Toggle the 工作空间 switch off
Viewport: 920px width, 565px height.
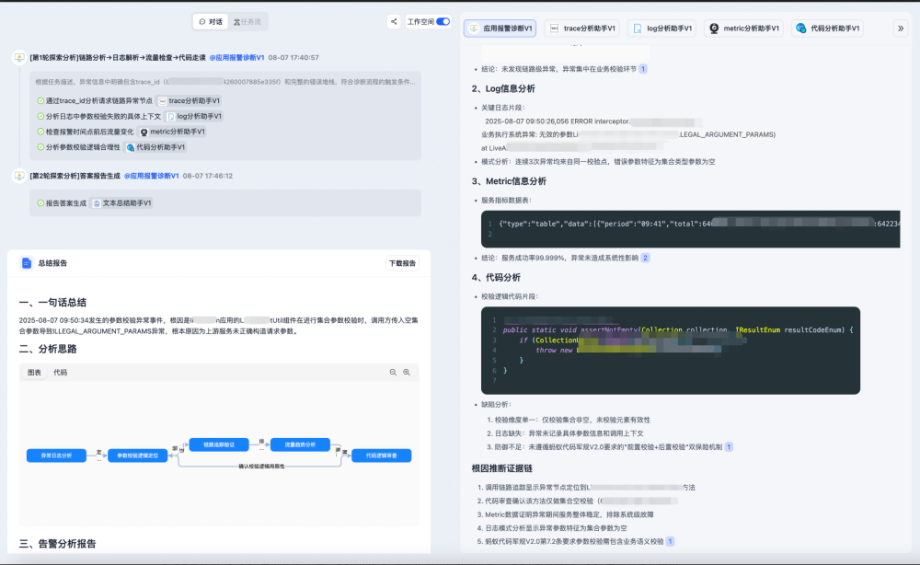[443, 21]
